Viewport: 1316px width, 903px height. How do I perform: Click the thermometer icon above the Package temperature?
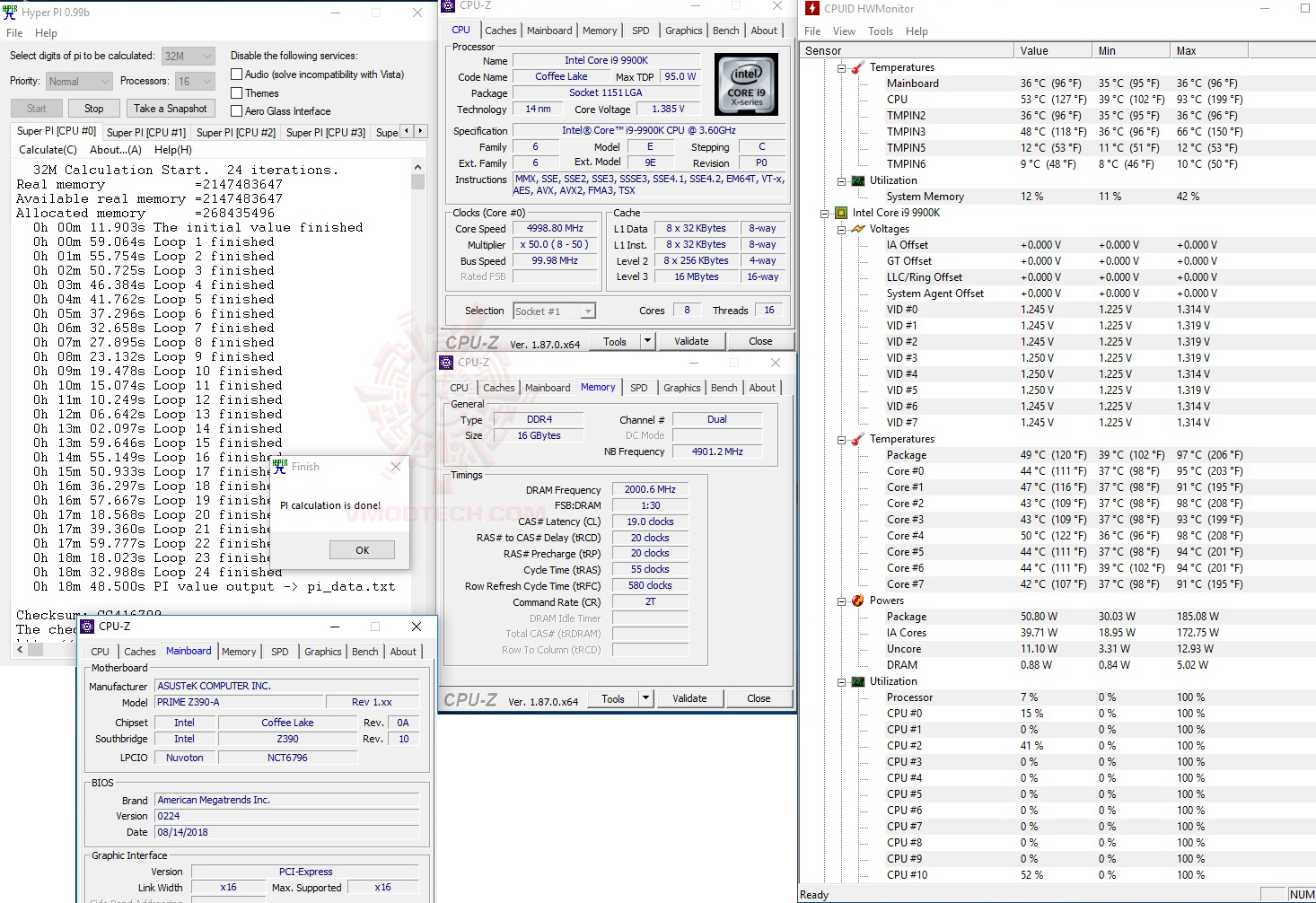(x=858, y=439)
